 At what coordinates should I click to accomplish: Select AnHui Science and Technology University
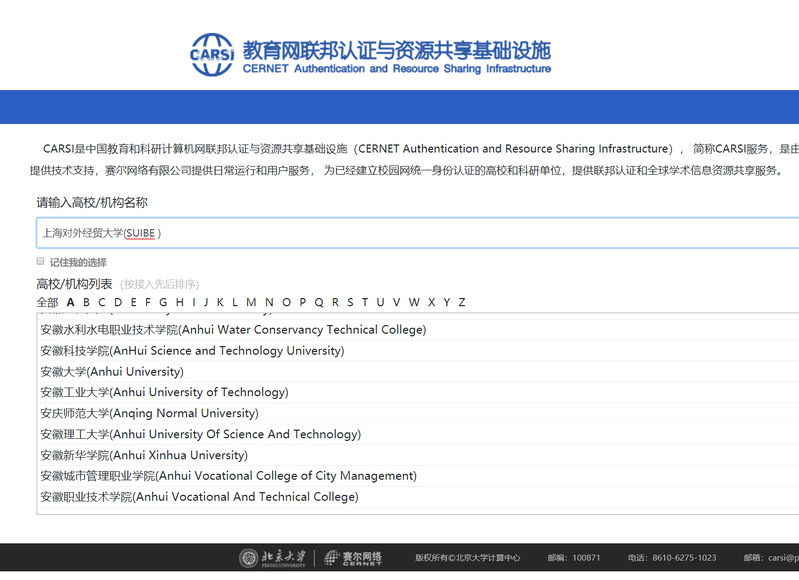tap(419, 351)
